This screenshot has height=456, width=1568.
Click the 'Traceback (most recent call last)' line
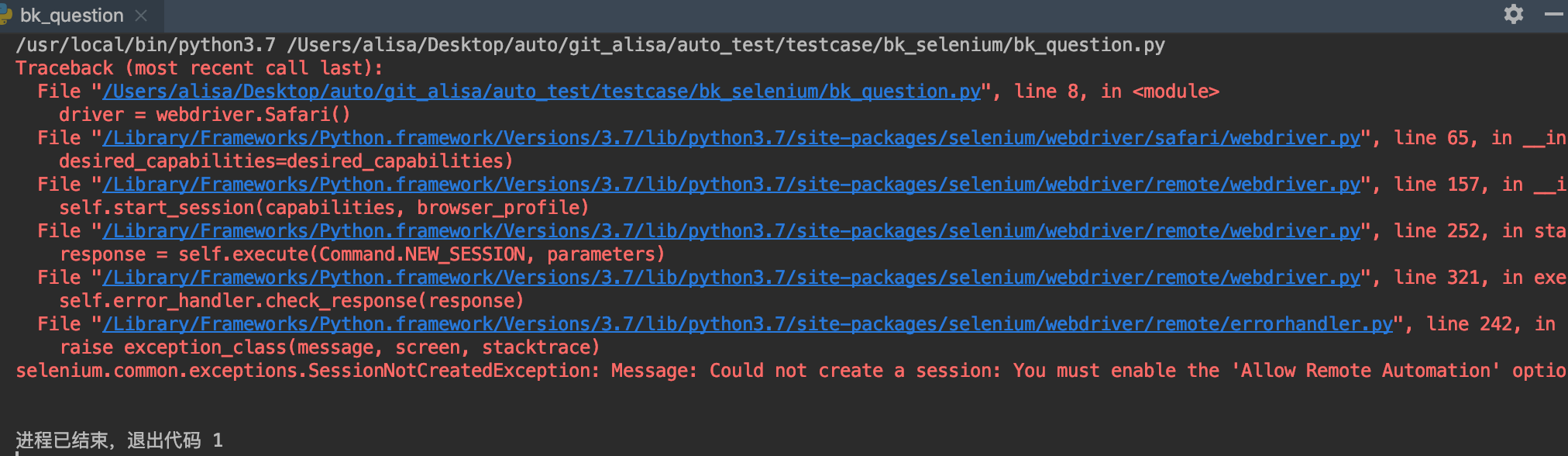199,68
